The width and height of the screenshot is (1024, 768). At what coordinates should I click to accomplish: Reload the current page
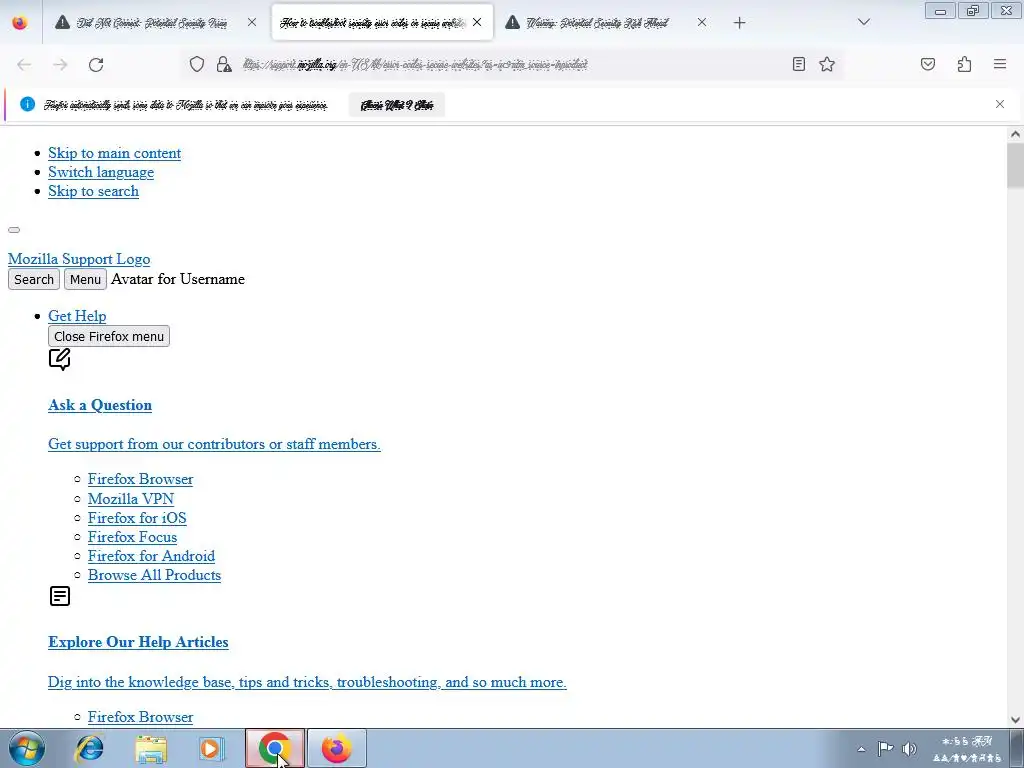click(x=96, y=65)
